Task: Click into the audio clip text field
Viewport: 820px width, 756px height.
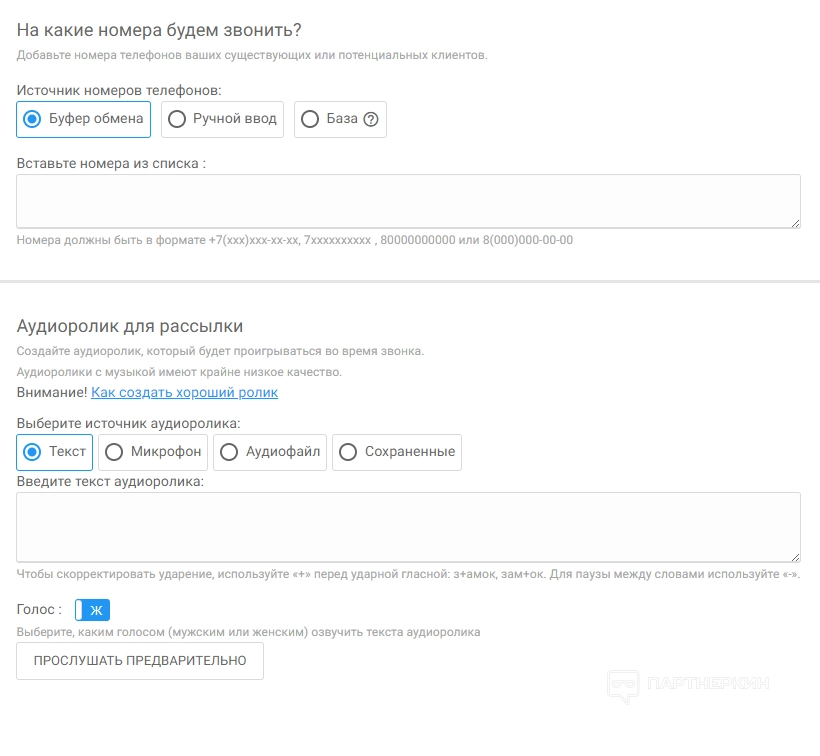Action: coord(408,527)
